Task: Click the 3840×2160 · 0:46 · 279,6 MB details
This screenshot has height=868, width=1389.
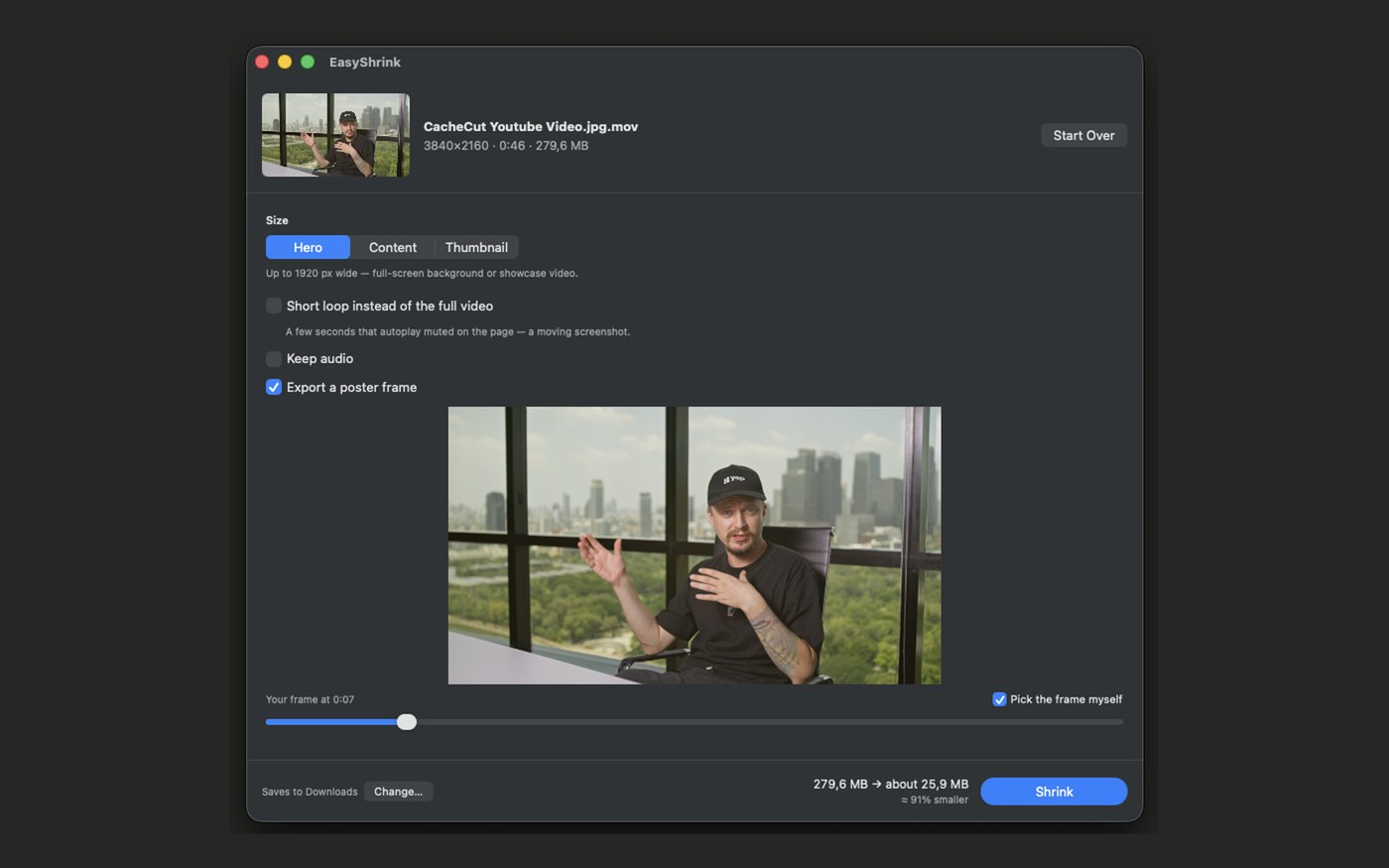Action: pyautogui.click(x=506, y=146)
